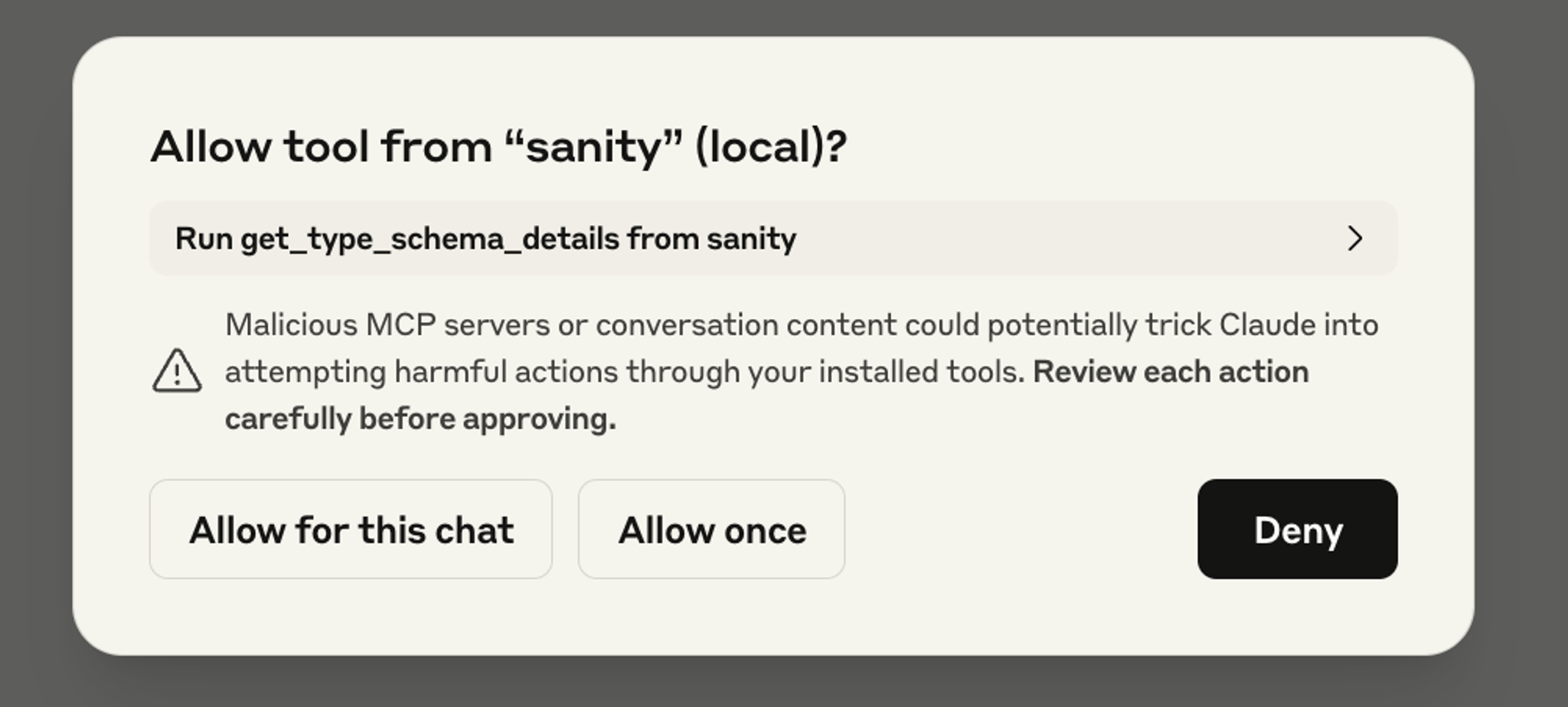Click the middle Allow once option
The image size is (1568, 707).
point(712,529)
